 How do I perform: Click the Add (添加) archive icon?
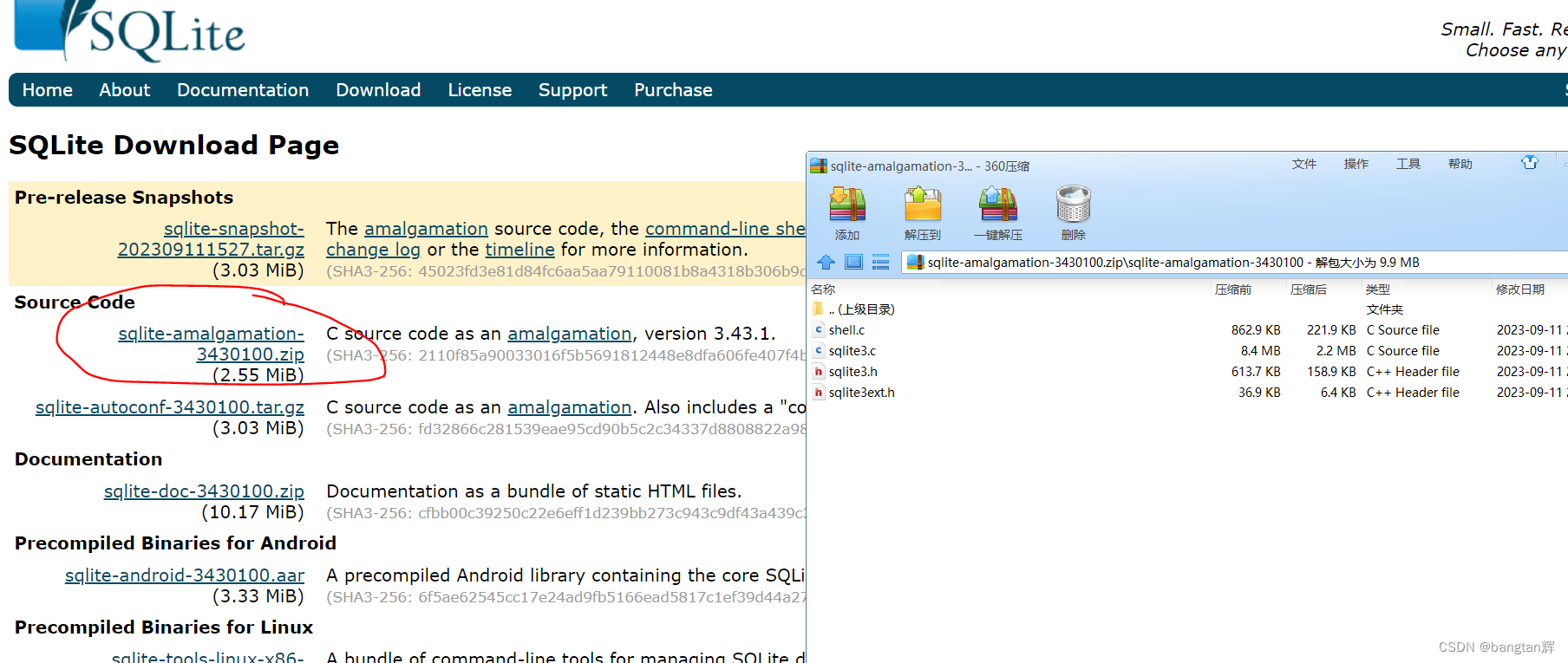(x=847, y=205)
